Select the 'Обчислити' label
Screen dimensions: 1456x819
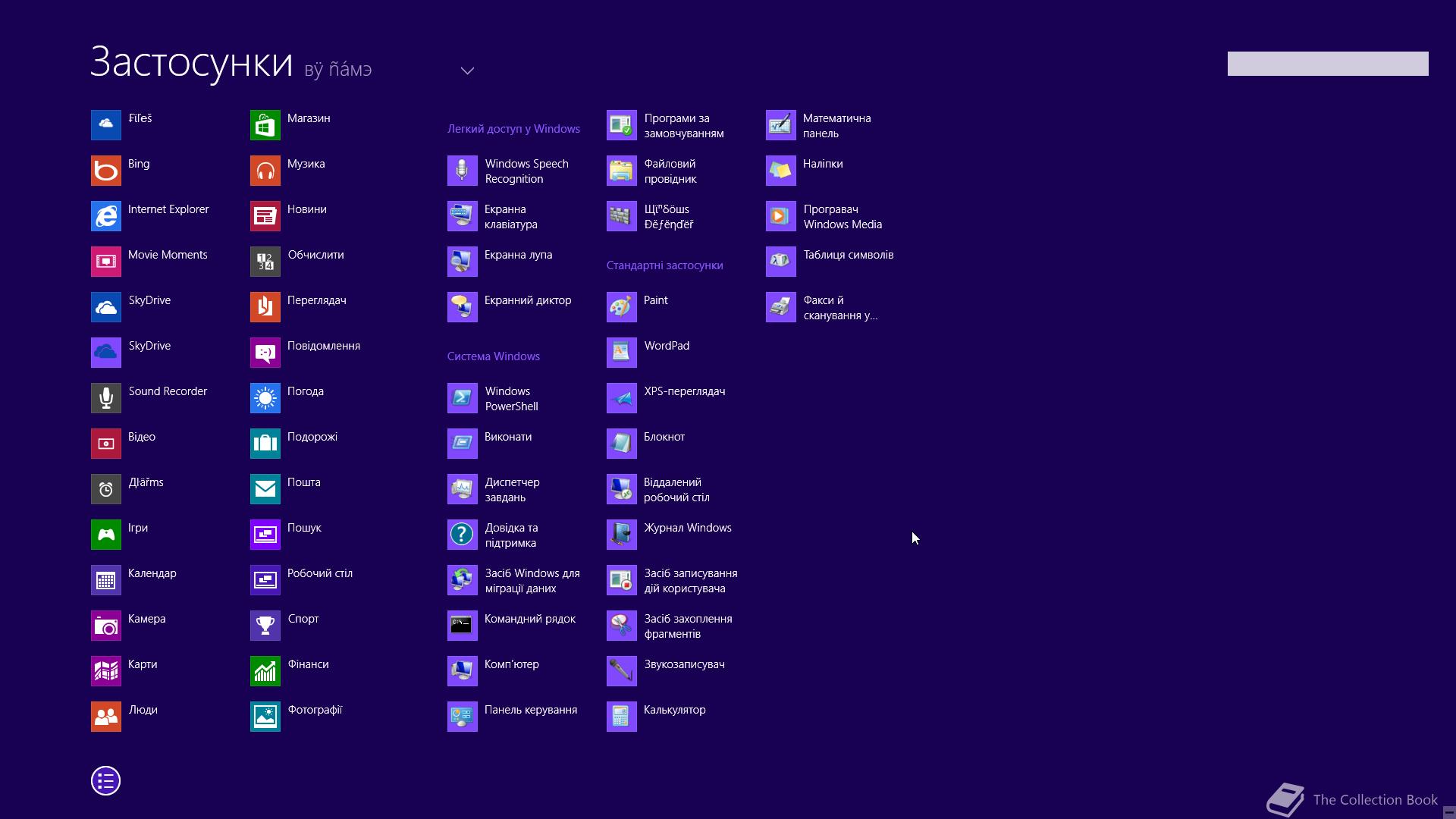[x=316, y=255]
